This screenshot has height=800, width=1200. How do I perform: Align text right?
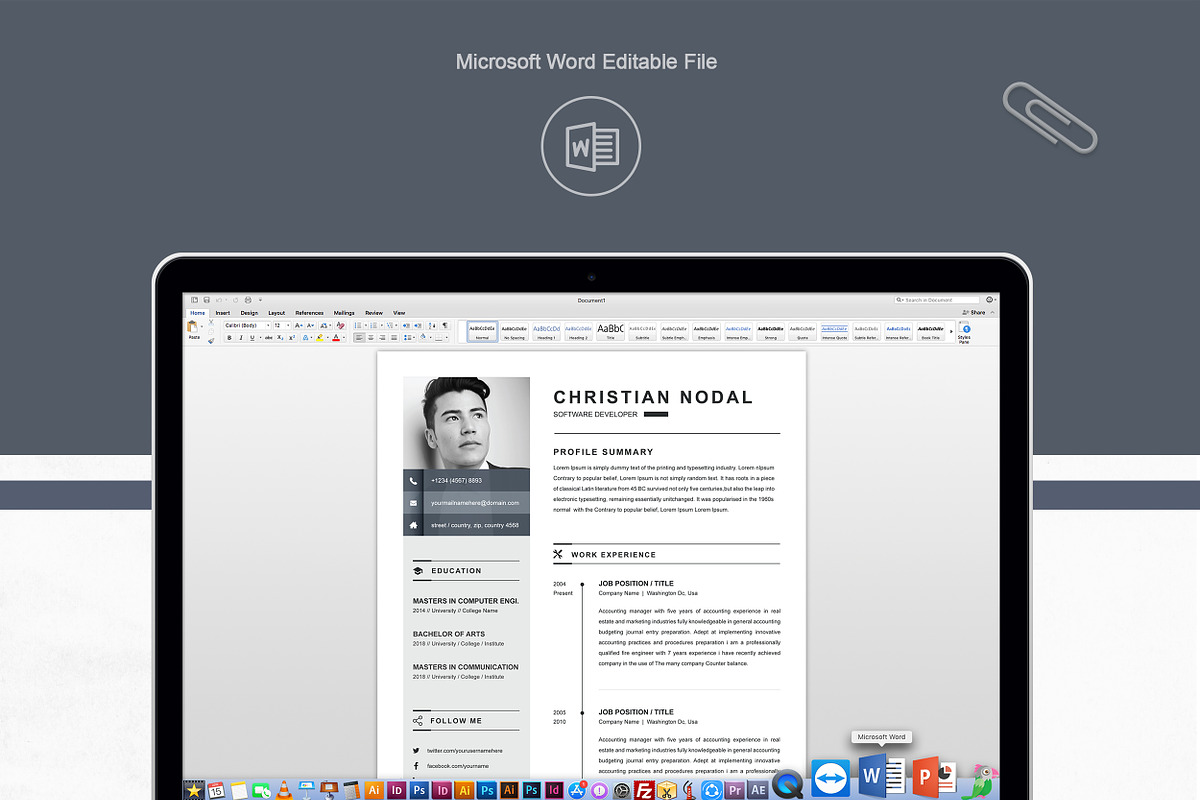pyautogui.click(x=382, y=338)
